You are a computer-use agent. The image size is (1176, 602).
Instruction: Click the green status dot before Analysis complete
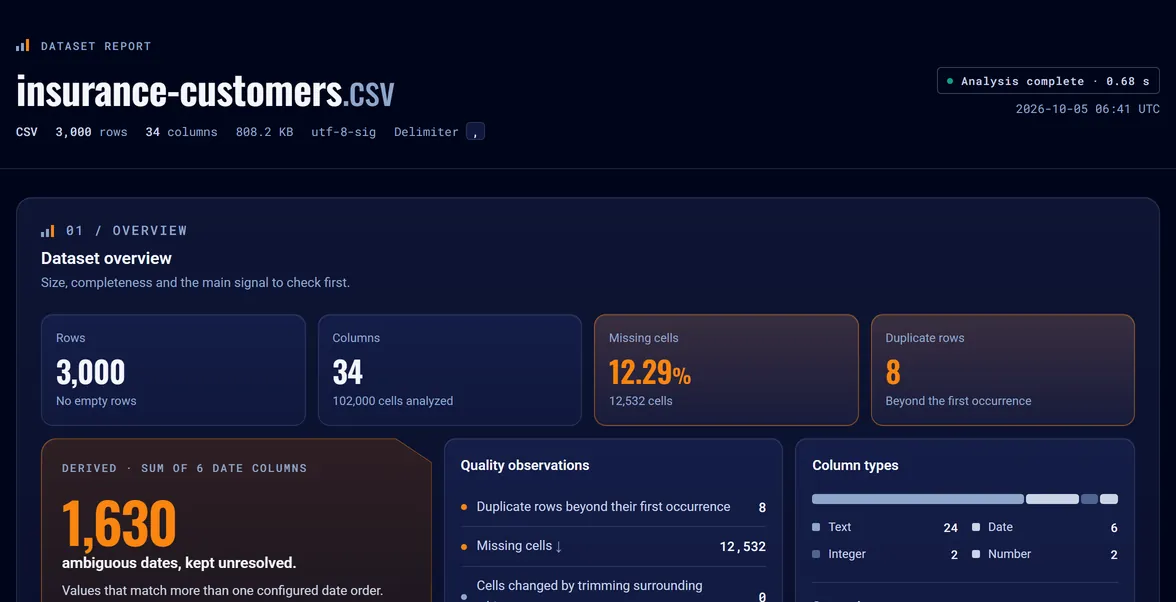[x=950, y=81]
